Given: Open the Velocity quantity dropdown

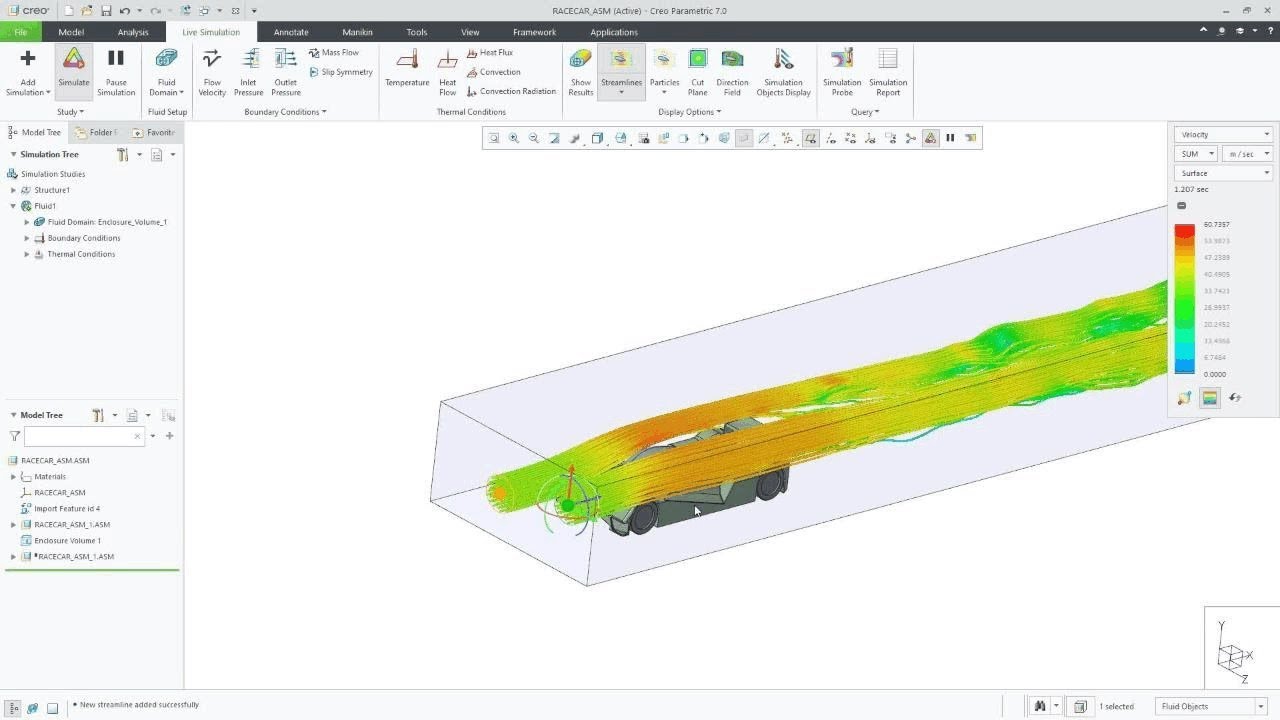Looking at the screenshot, I should [x=1224, y=134].
